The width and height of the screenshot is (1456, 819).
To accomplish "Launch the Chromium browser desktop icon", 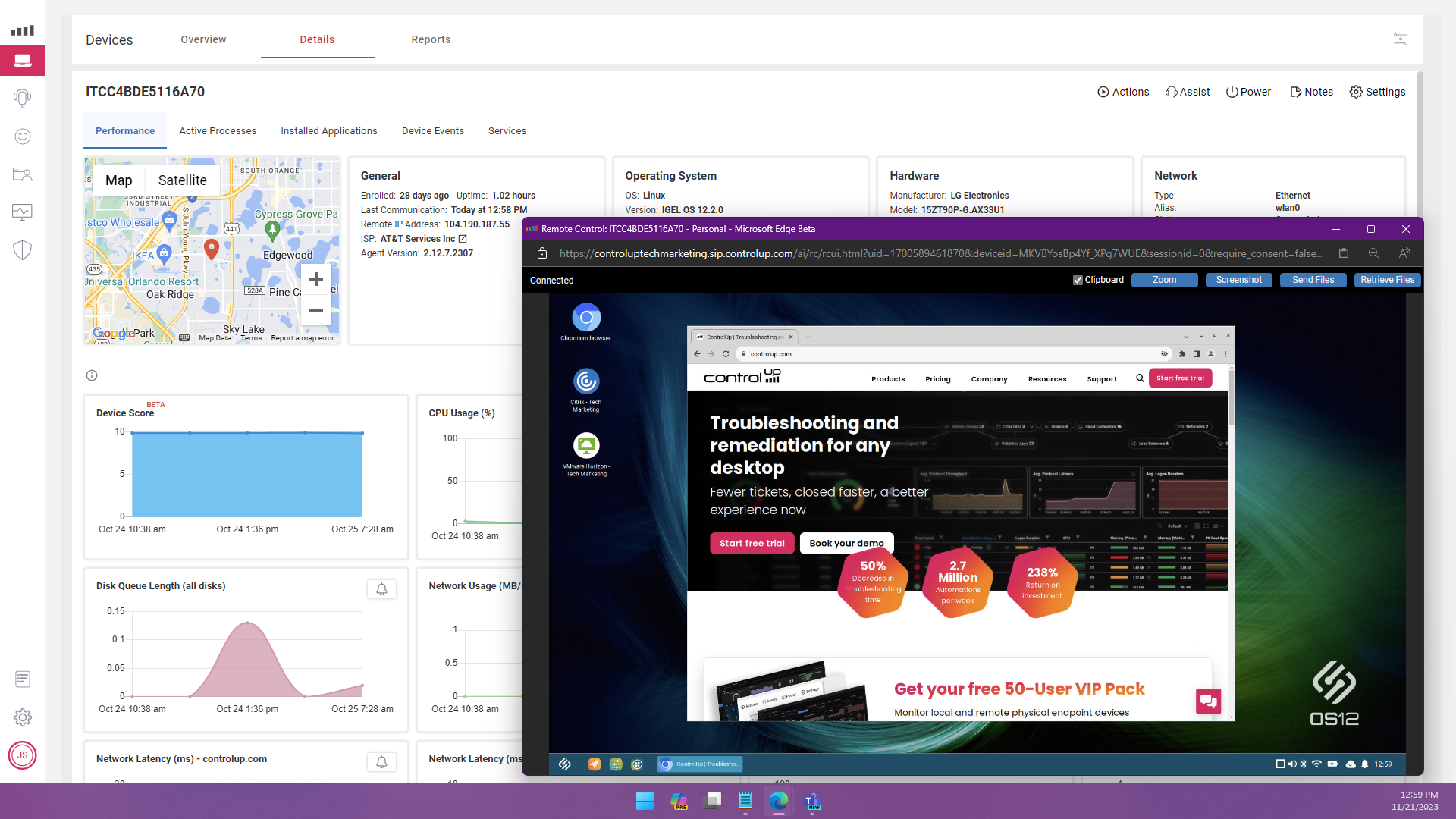I will pyautogui.click(x=585, y=318).
